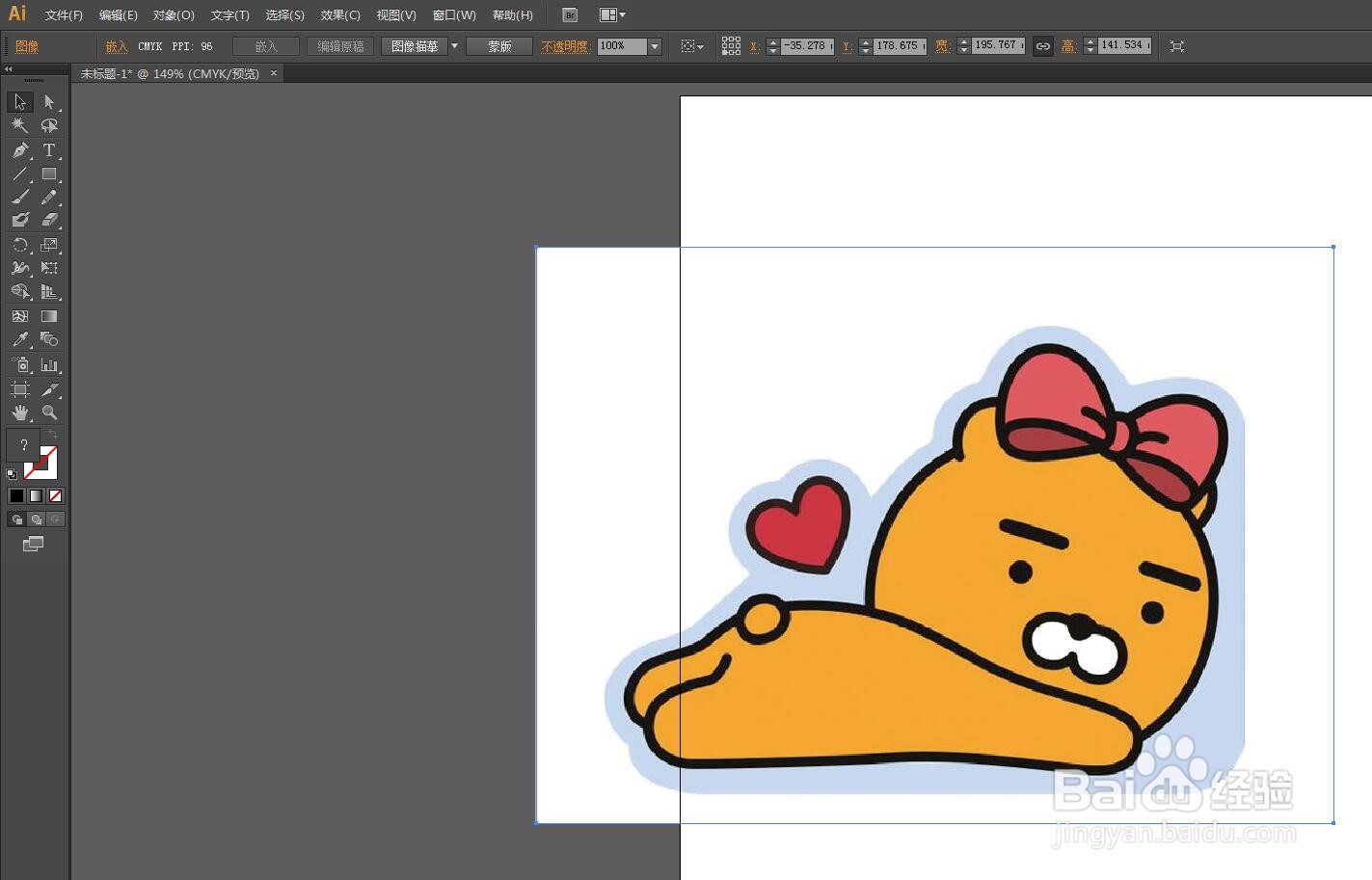This screenshot has height=880, width=1372.
Task: Switch to Draw Inside mode
Action: coord(55,520)
